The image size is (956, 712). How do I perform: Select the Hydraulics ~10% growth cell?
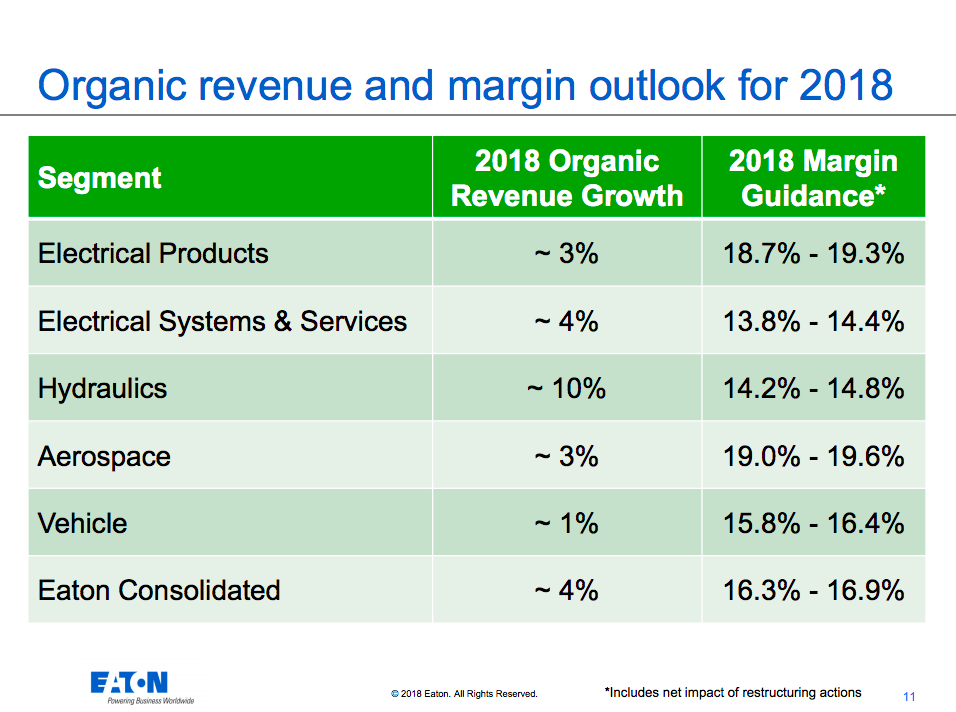point(566,388)
